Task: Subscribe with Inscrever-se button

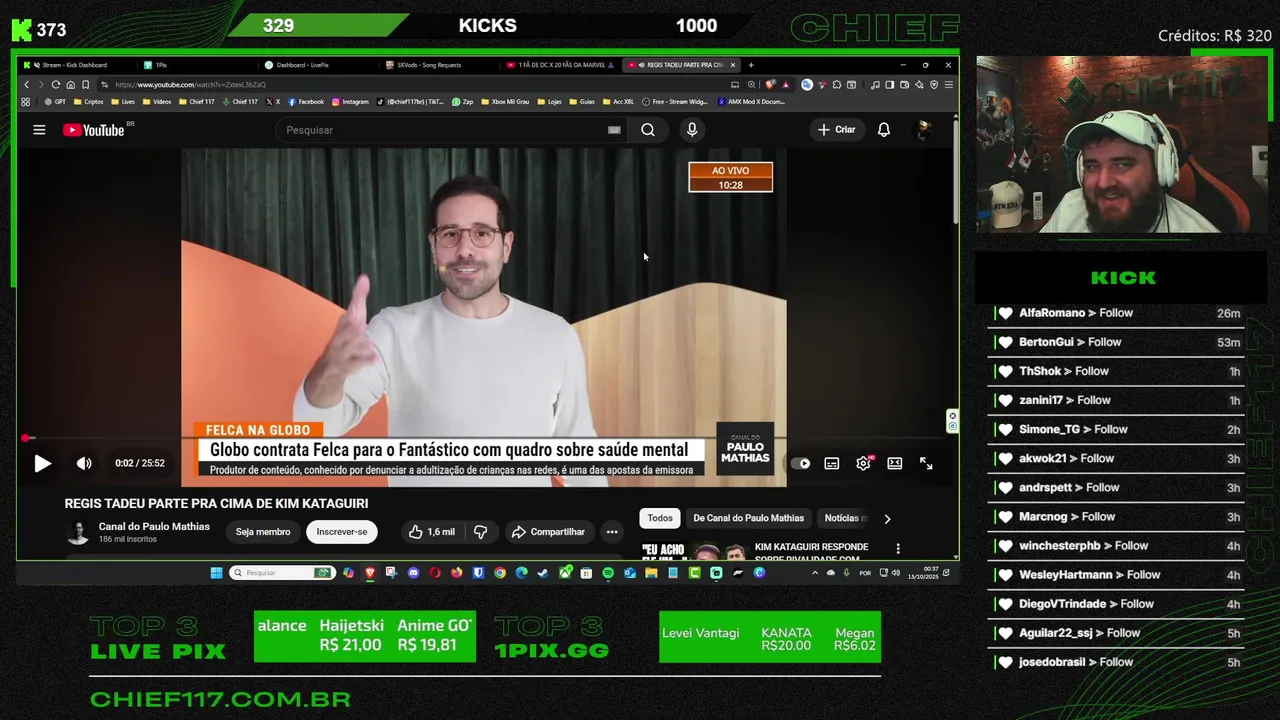Action: pos(342,532)
